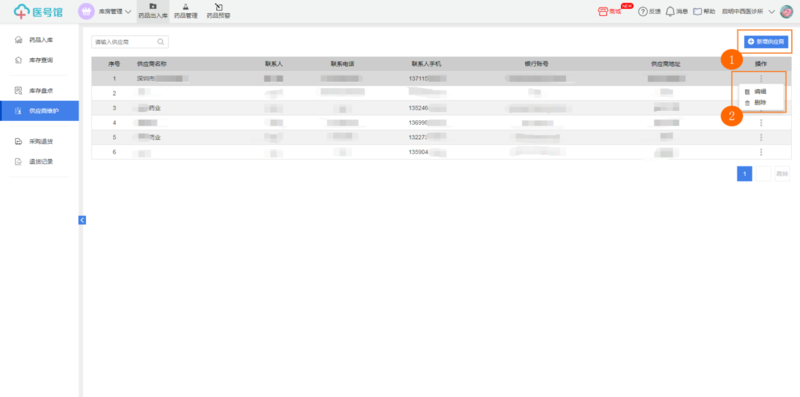Screen dimensions: 800x397
Task: Click the mobile number starting 135904
Action: point(428,152)
